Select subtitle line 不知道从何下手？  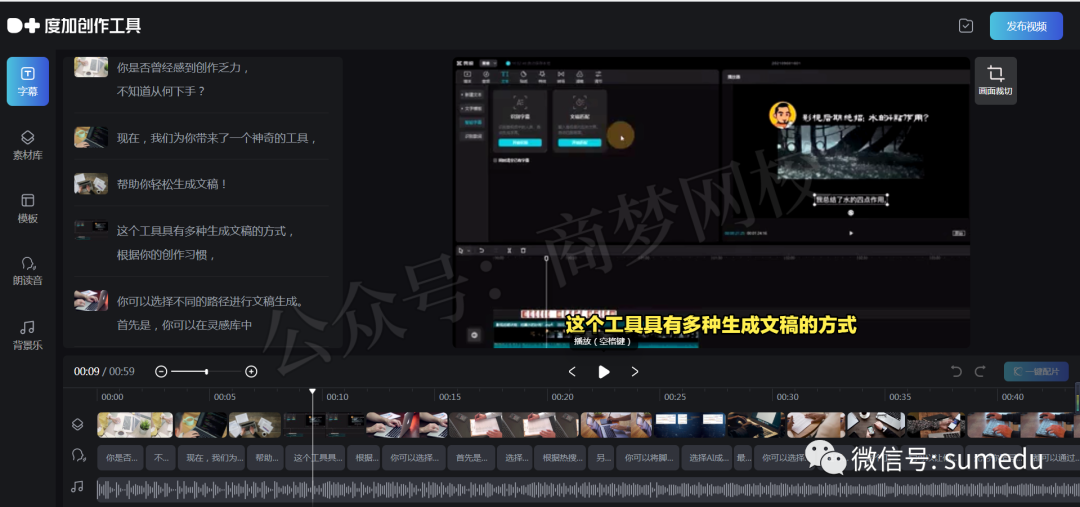tap(161, 90)
